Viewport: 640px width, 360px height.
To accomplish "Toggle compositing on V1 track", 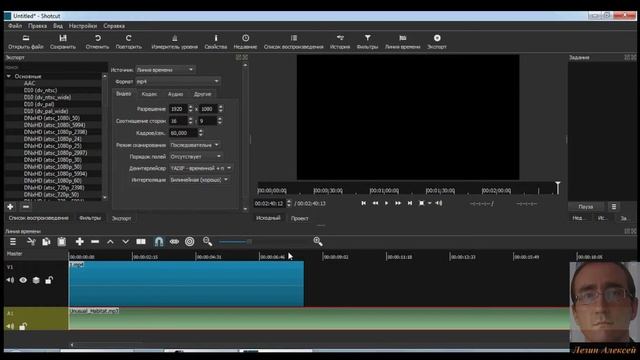I will pos(36,280).
